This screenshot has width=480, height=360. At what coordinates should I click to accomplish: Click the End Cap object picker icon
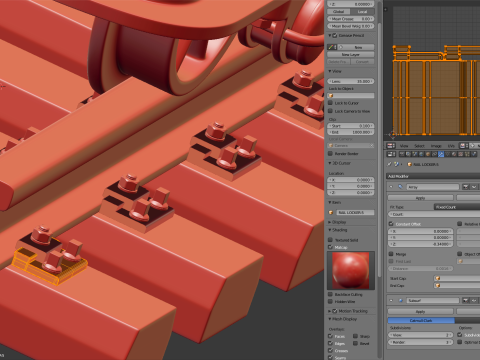[x=438, y=285]
